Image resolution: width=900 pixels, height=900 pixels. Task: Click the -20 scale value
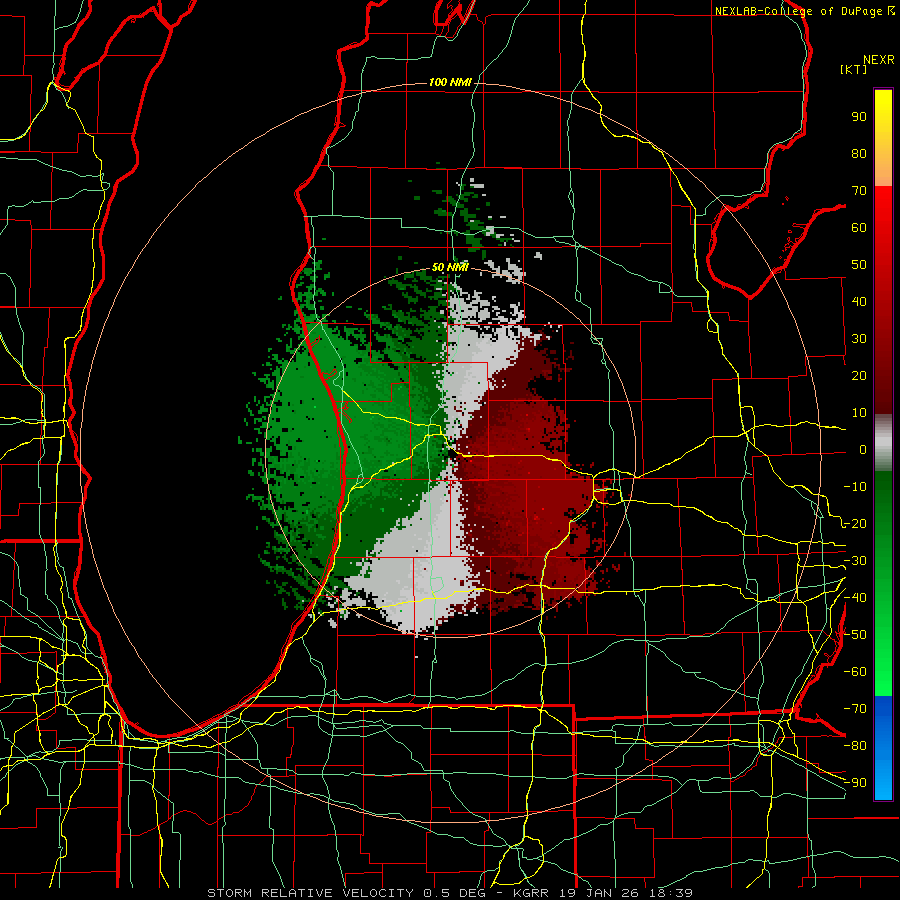tap(855, 523)
